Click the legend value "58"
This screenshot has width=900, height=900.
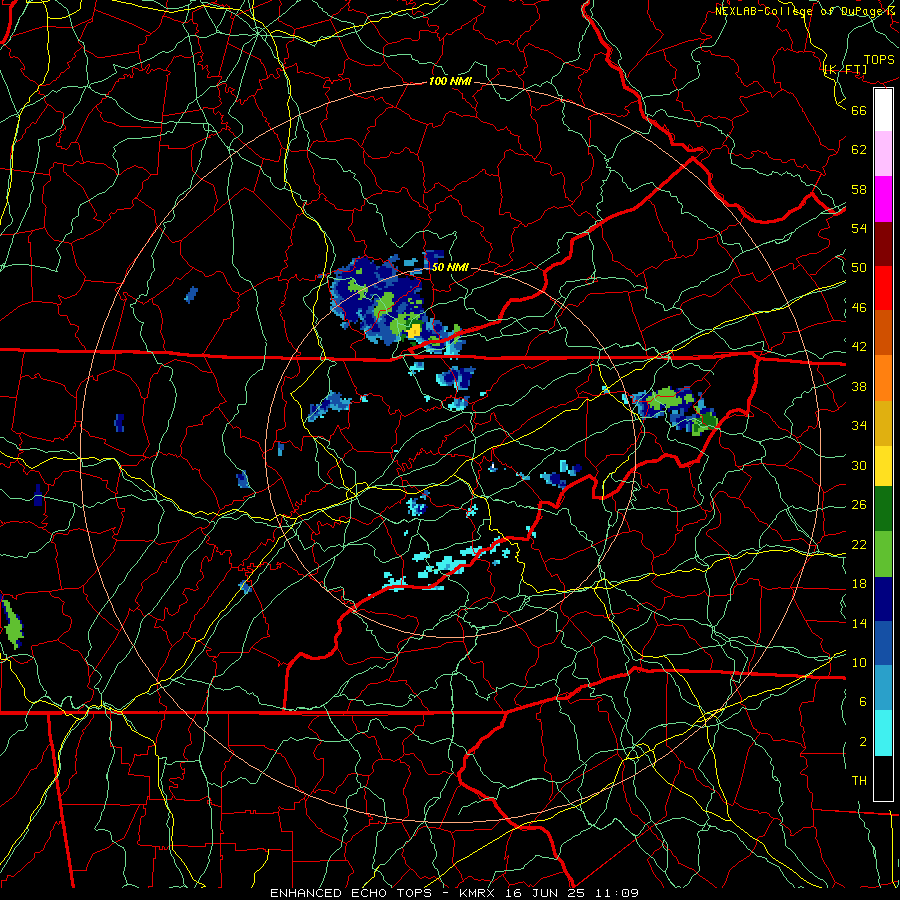pyautogui.click(x=859, y=189)
